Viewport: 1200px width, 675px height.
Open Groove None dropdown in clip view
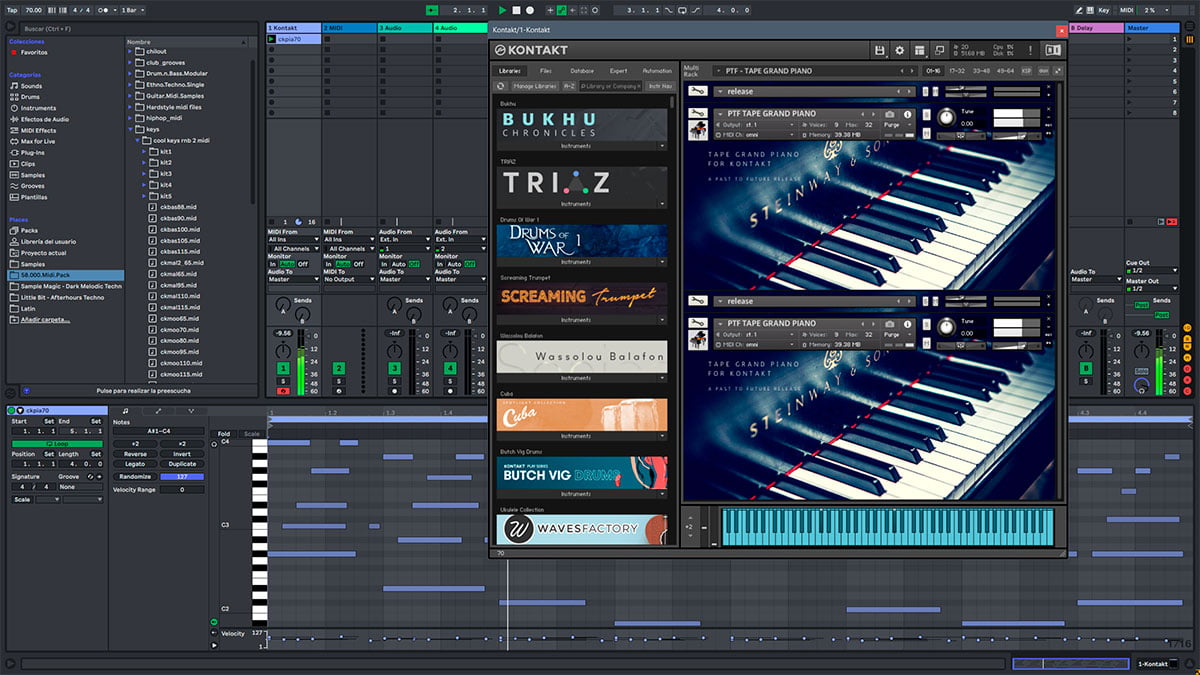[x=80, y=487]
